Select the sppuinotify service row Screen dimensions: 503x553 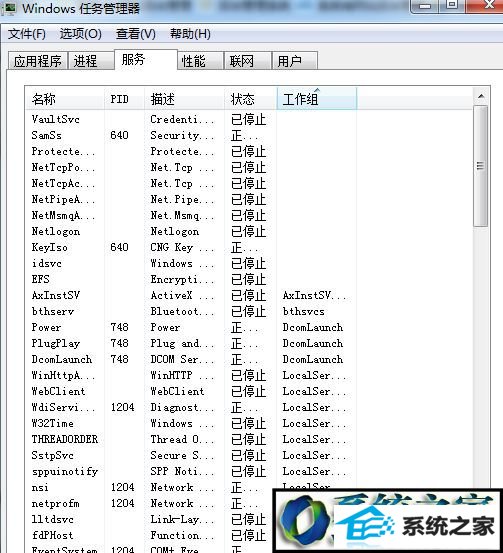point(249,472)
